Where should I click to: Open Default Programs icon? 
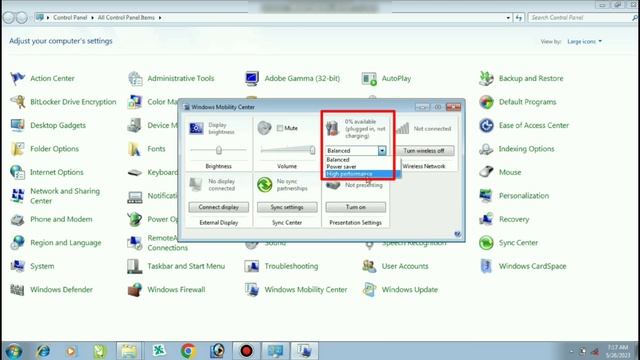coord(486,102)
